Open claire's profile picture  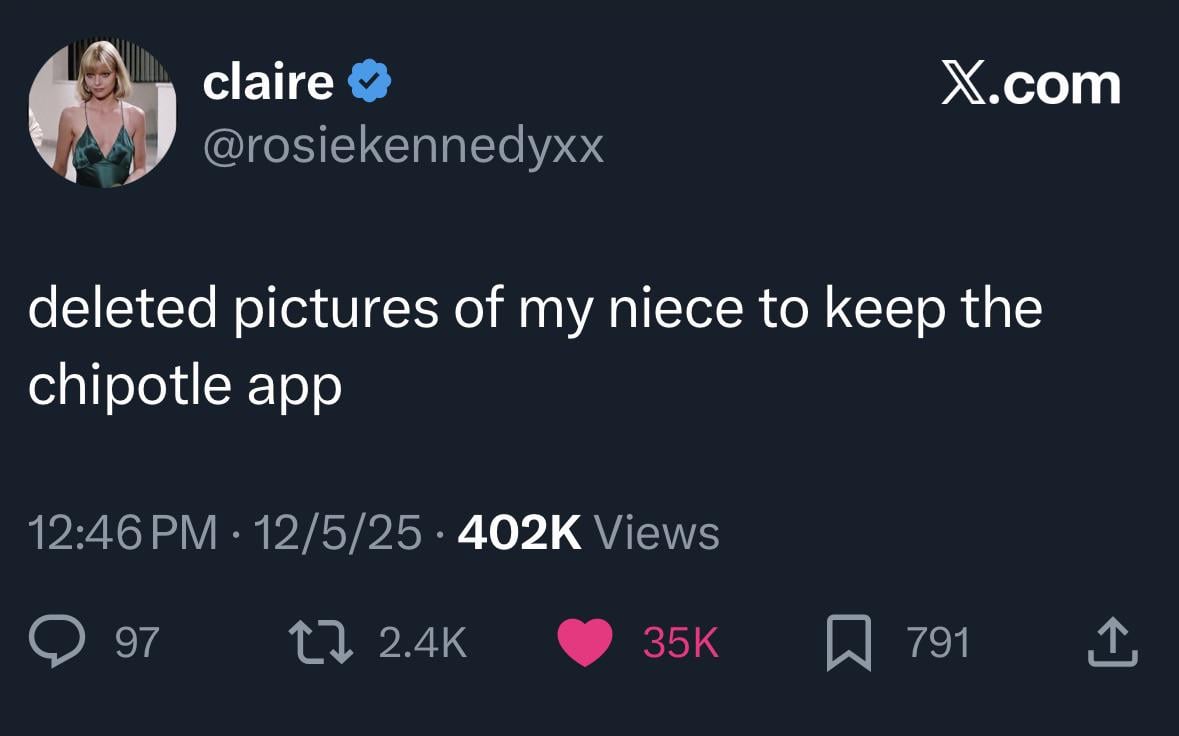(102, 113)
